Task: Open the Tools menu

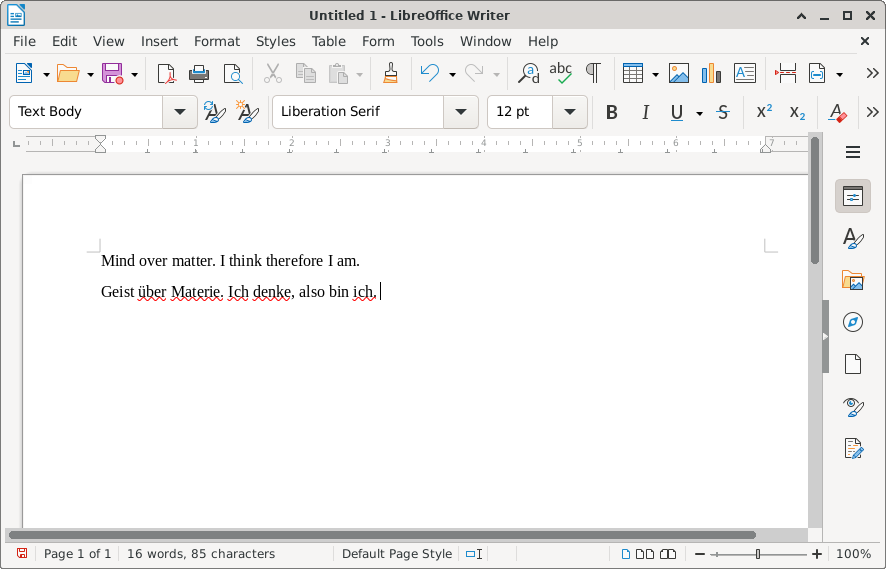Action: pos(427,41)
